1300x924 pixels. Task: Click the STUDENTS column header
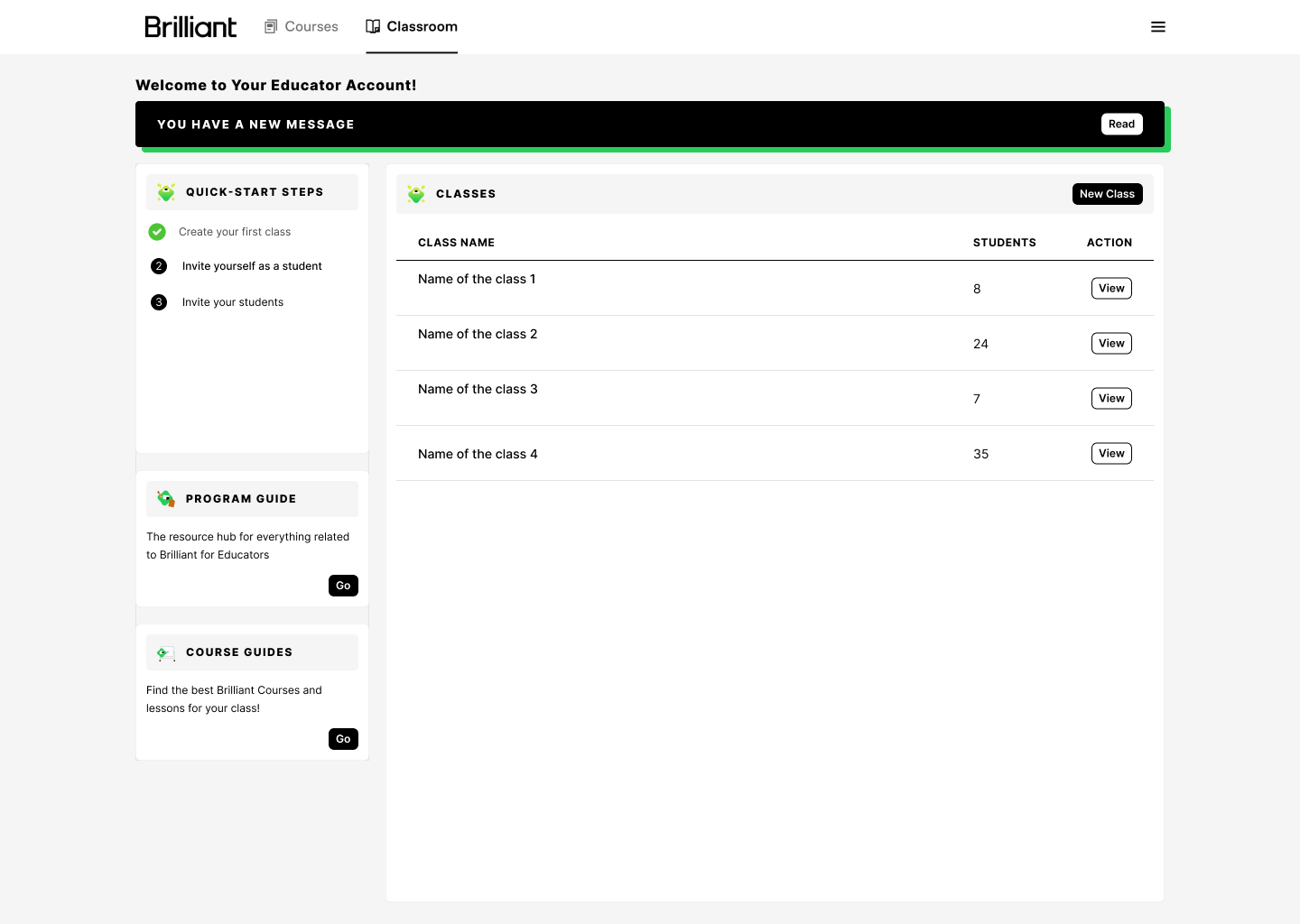pos(1005,243)
